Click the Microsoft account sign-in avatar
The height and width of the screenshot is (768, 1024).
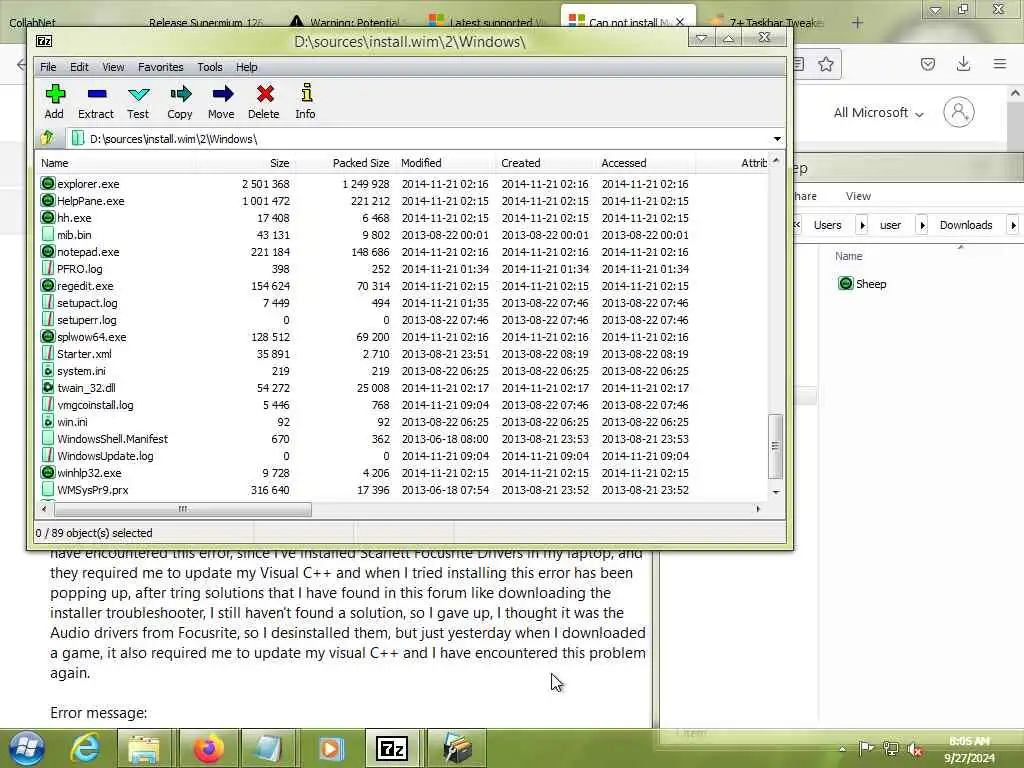958,112
